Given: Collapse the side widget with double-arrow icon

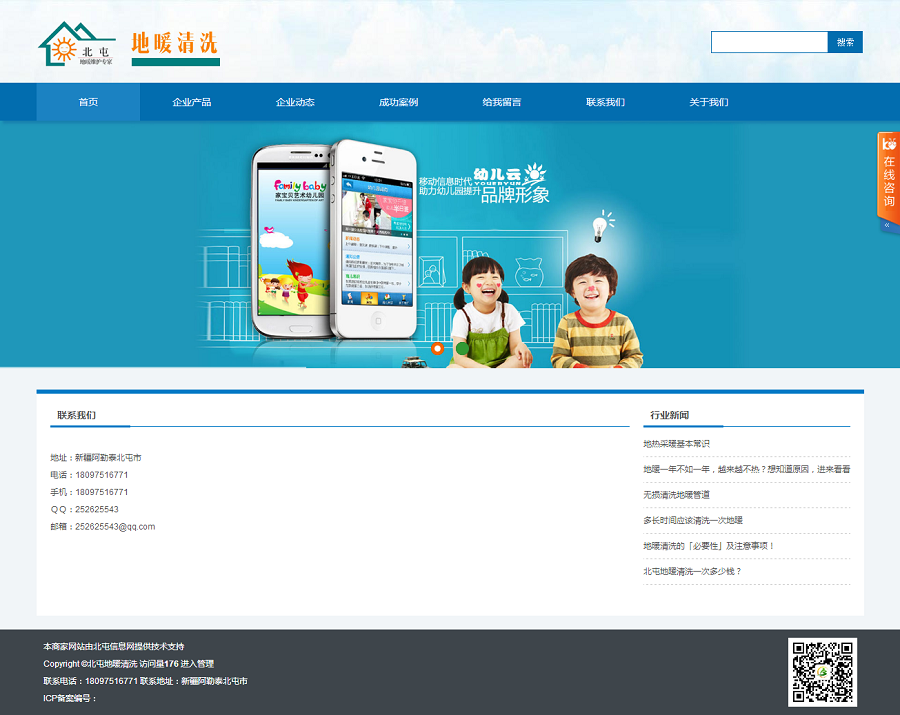Looking at the screenshot, I should [888, 226].
